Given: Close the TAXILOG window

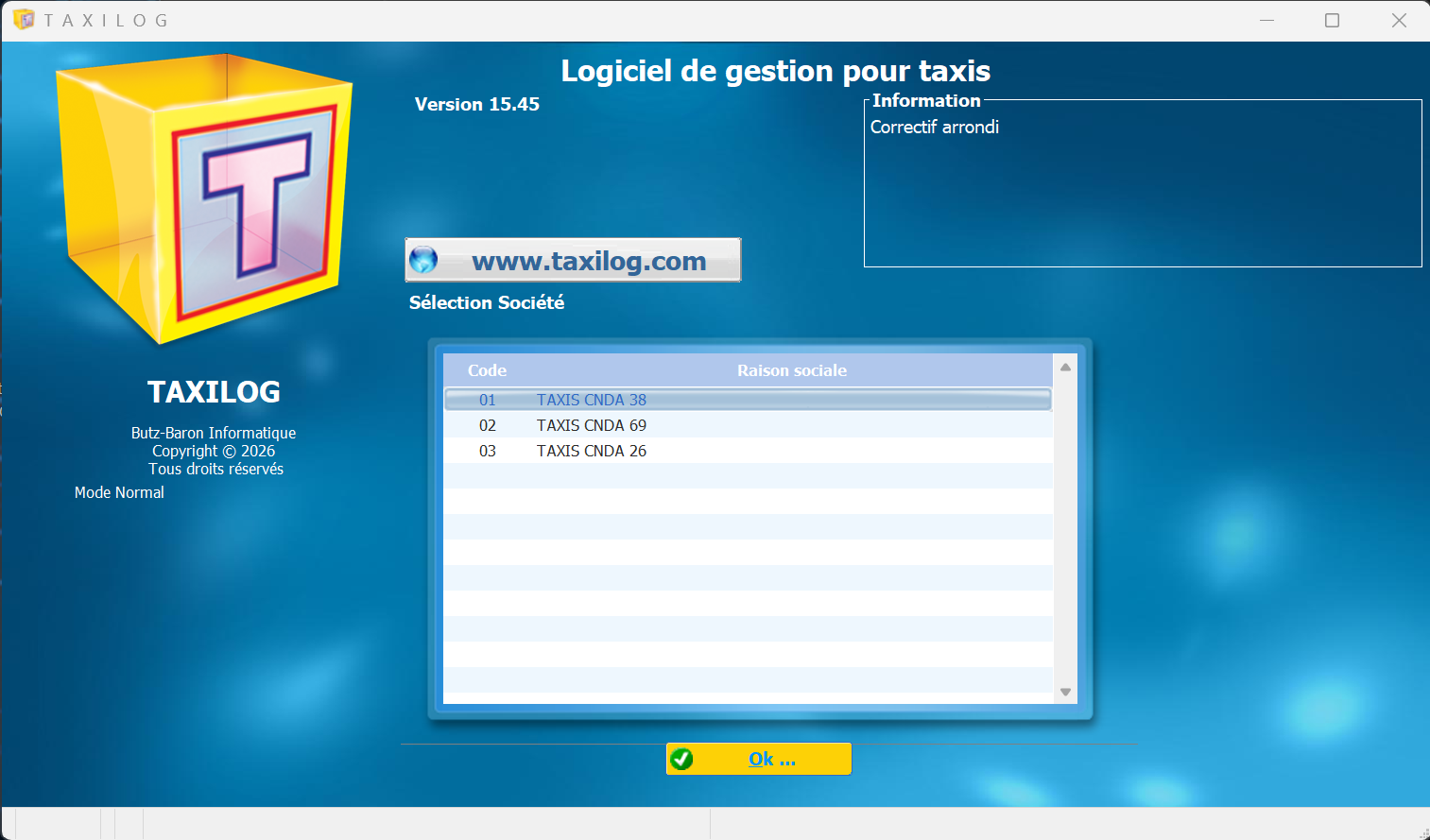Looking at the screenshot, I should [1400, 20].
